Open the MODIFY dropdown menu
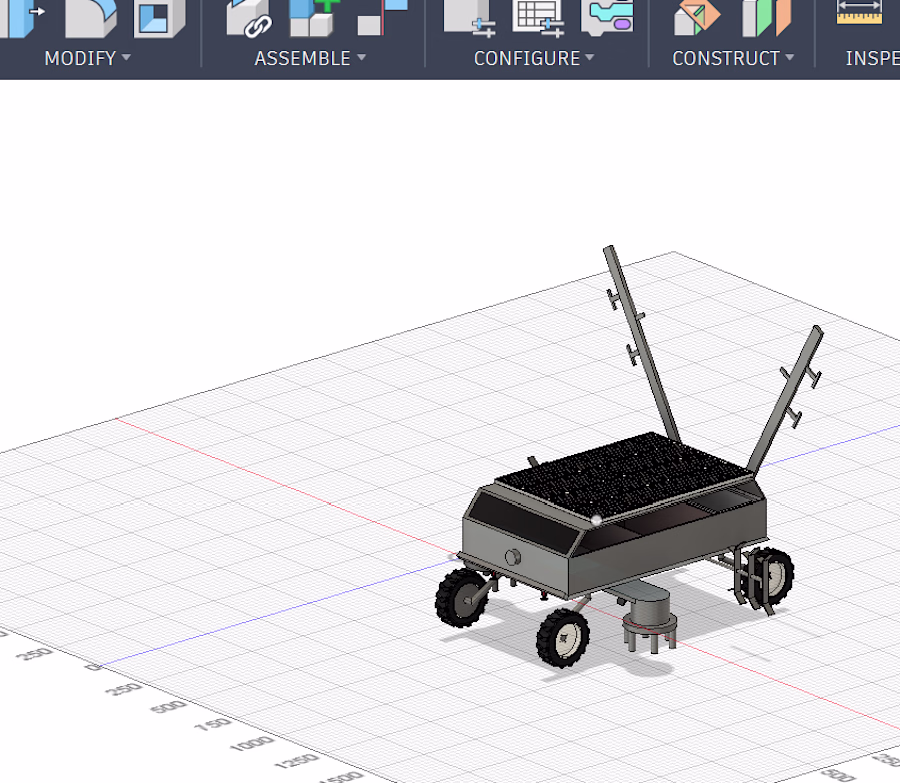The height and width of the screenshot is (783, 900). pos(87,58)
